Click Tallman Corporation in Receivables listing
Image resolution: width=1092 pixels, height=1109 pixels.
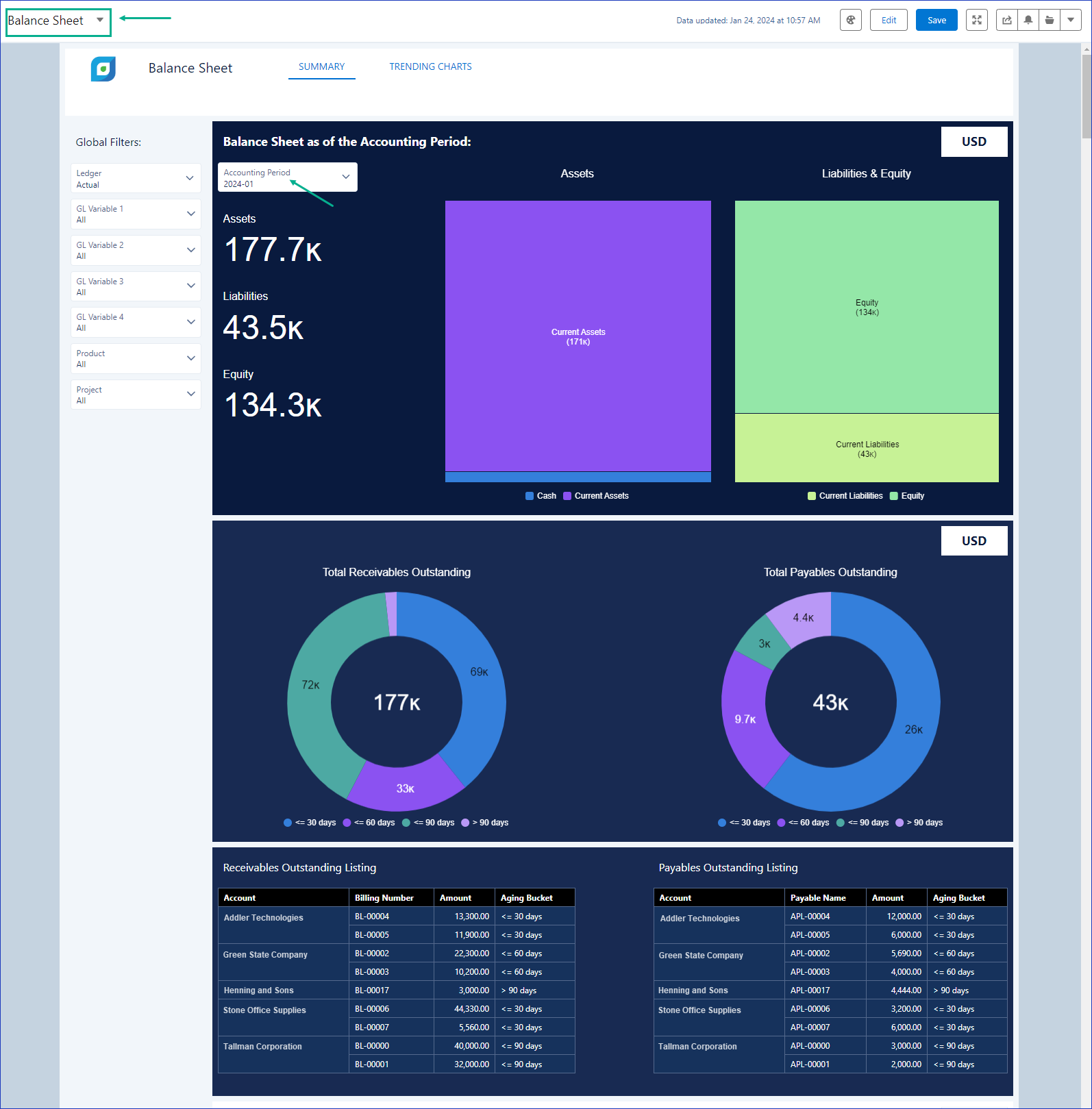click(262, 1047)
